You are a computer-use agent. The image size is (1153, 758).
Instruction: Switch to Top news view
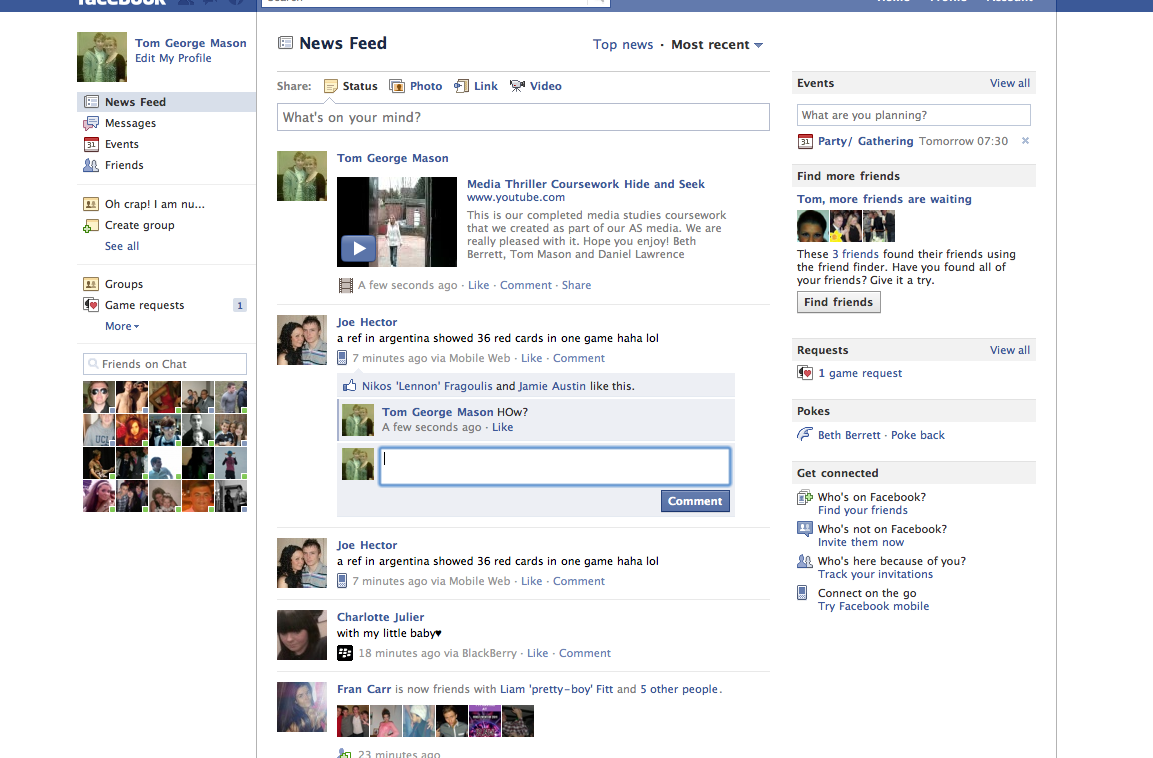tap(623, 45)
